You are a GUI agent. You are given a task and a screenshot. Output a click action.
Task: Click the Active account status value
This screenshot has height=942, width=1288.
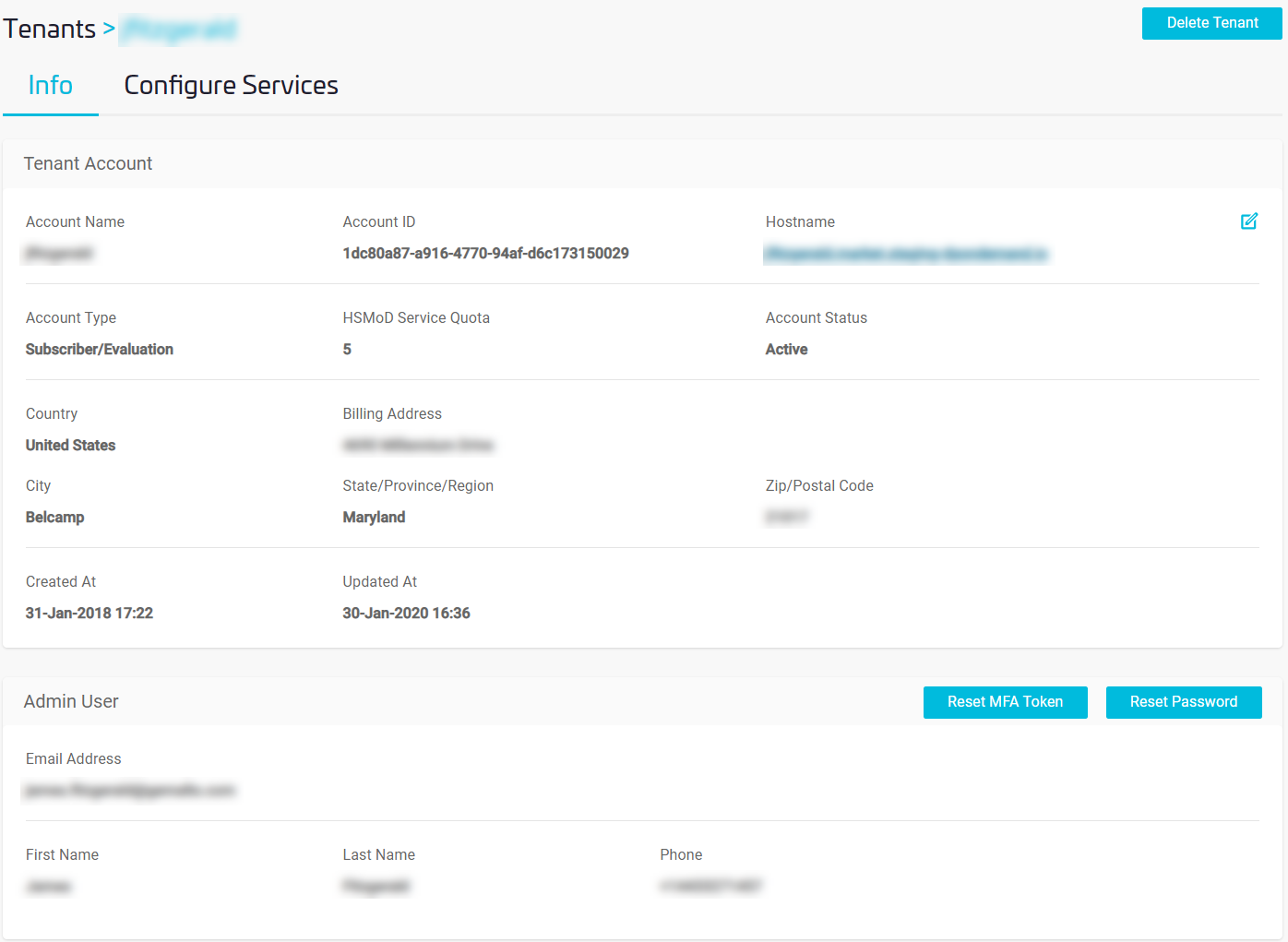click(786, 350)
